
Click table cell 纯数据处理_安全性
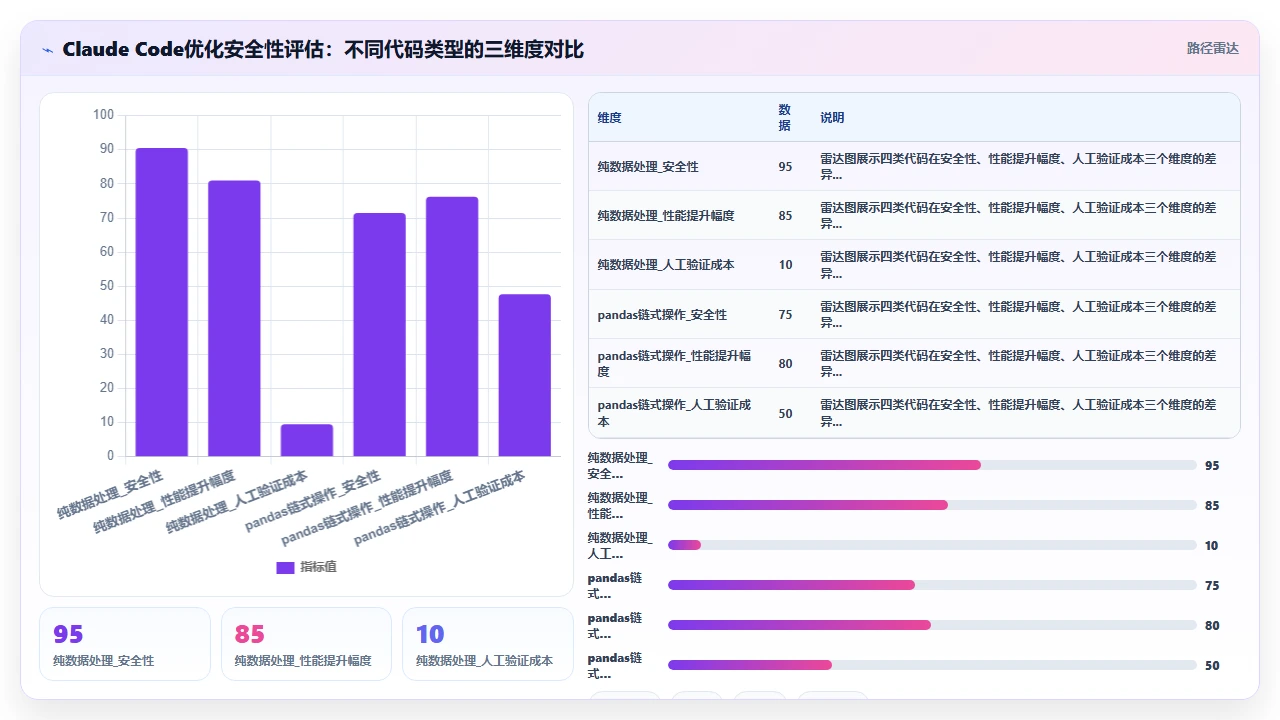click(x=648, y=167)
